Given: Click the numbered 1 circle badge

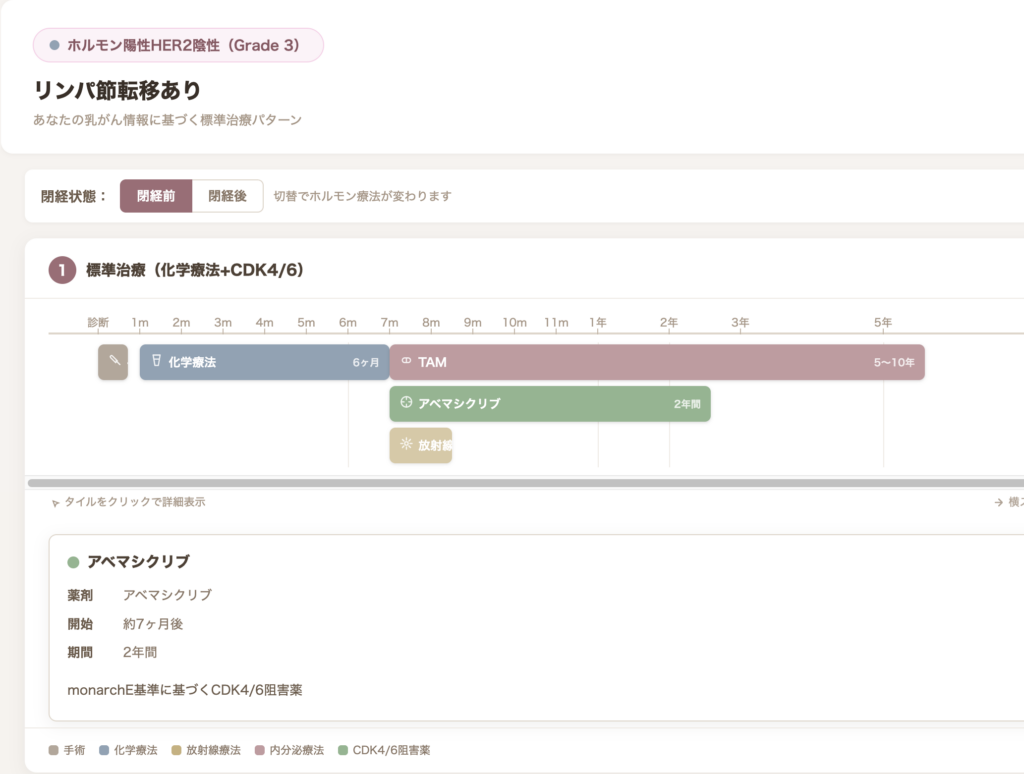Looking at the screenshot, I should coord(62,270).
